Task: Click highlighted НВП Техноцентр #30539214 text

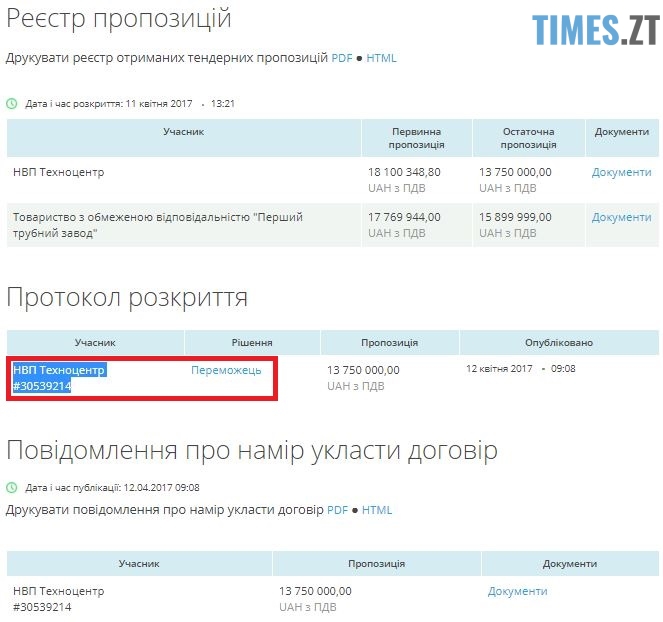Action: click(x=59, y=377)
